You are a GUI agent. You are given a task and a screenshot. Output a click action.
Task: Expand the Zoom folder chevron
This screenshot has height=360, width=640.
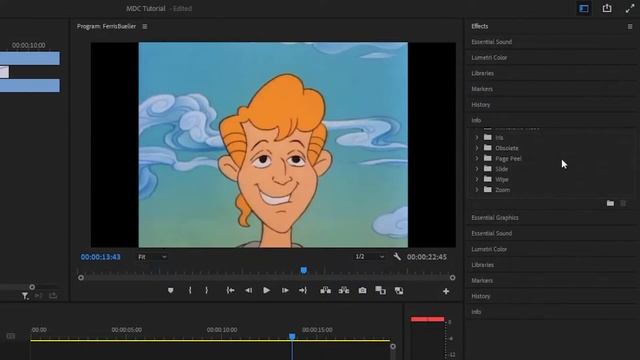(477, 190)
